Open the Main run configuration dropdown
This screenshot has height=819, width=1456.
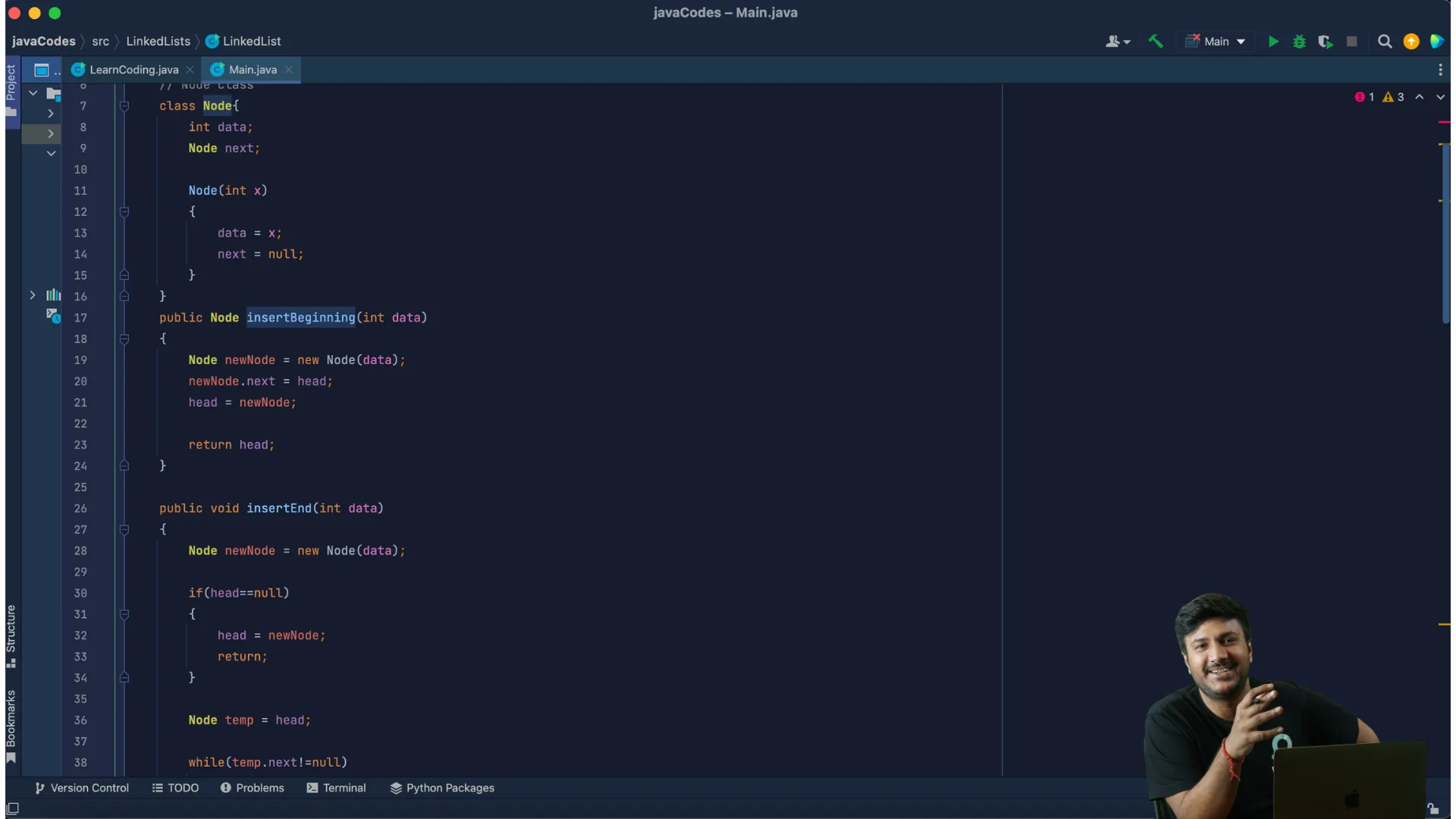tap(1217, 42)
